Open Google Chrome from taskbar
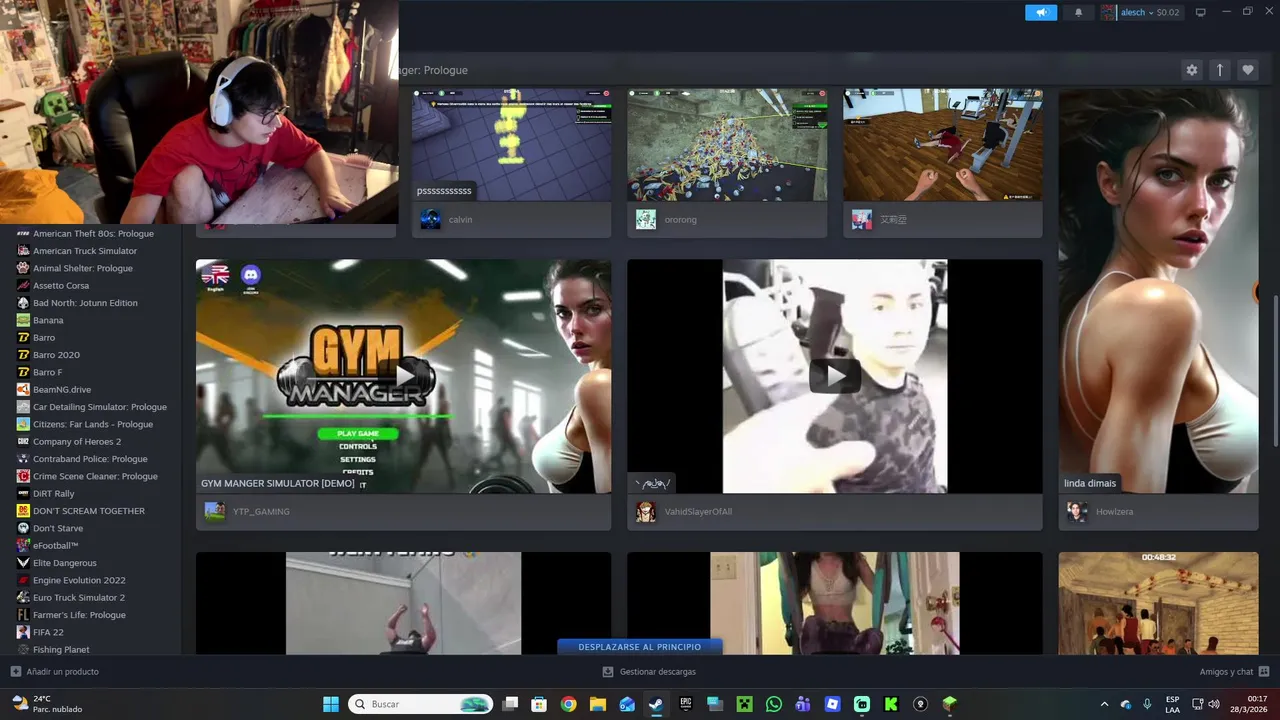 click(x=568, y=704)
